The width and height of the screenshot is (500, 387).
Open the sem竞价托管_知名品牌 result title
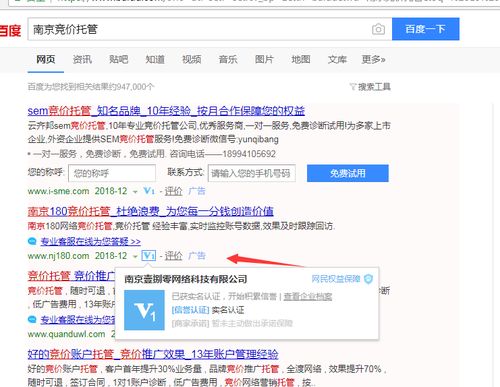click(166, 111)
